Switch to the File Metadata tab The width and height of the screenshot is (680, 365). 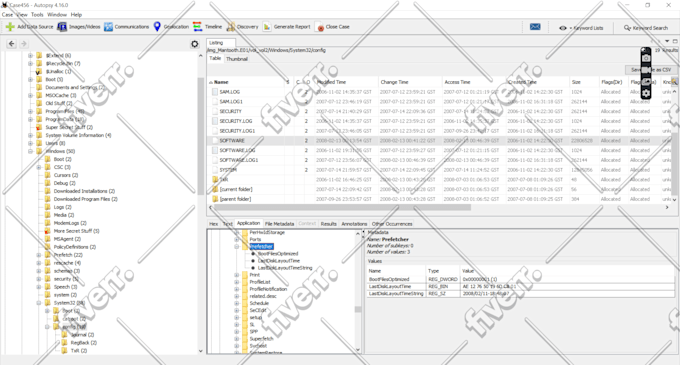[x=279, y=224]
